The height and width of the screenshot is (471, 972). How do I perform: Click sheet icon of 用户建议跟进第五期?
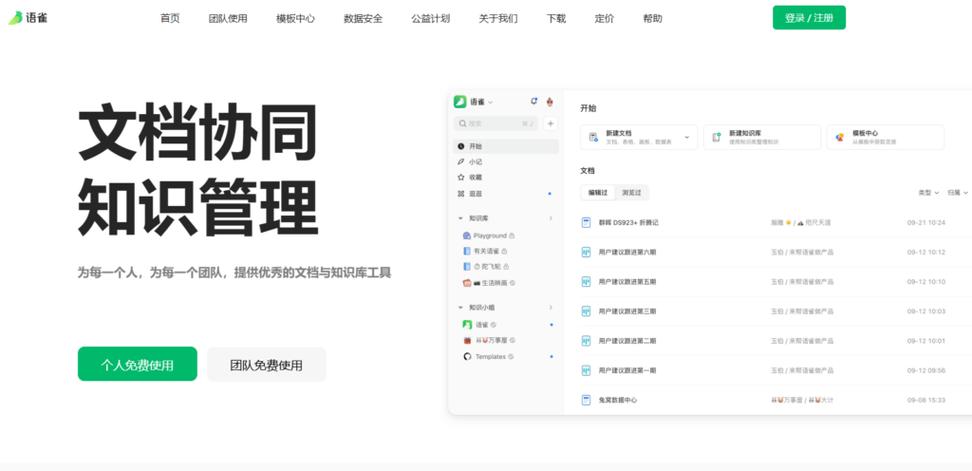(x=586, y=282)
